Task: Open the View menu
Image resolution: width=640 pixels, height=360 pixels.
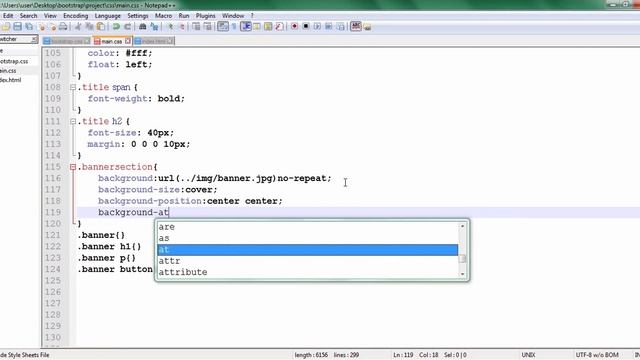Action: coord(50,16)
